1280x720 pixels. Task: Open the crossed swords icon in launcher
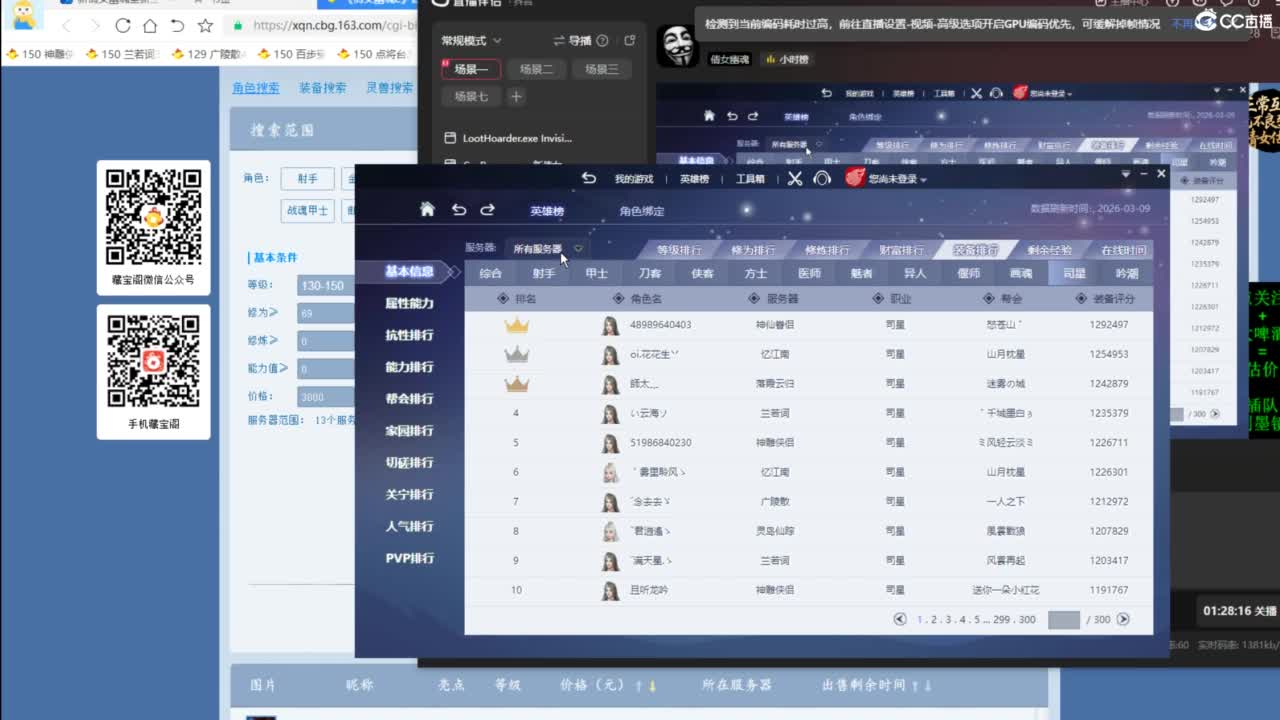[x=795, y=178]
